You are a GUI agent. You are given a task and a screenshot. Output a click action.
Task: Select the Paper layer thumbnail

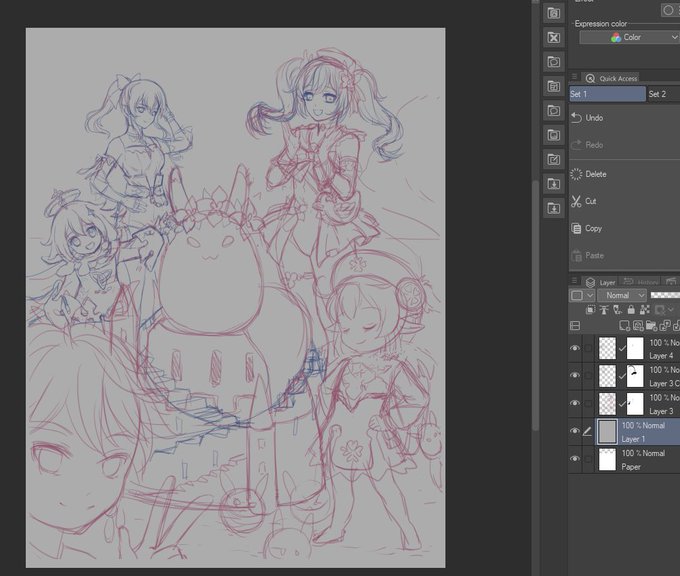(607, 459)
